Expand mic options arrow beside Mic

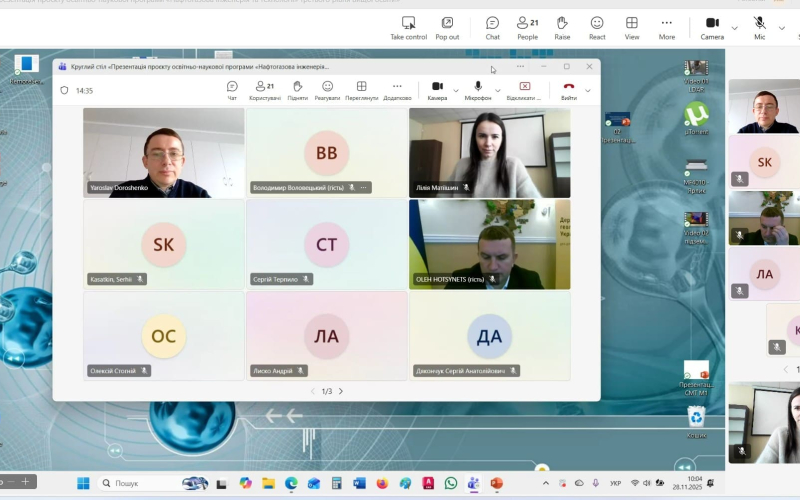point(780,28)
